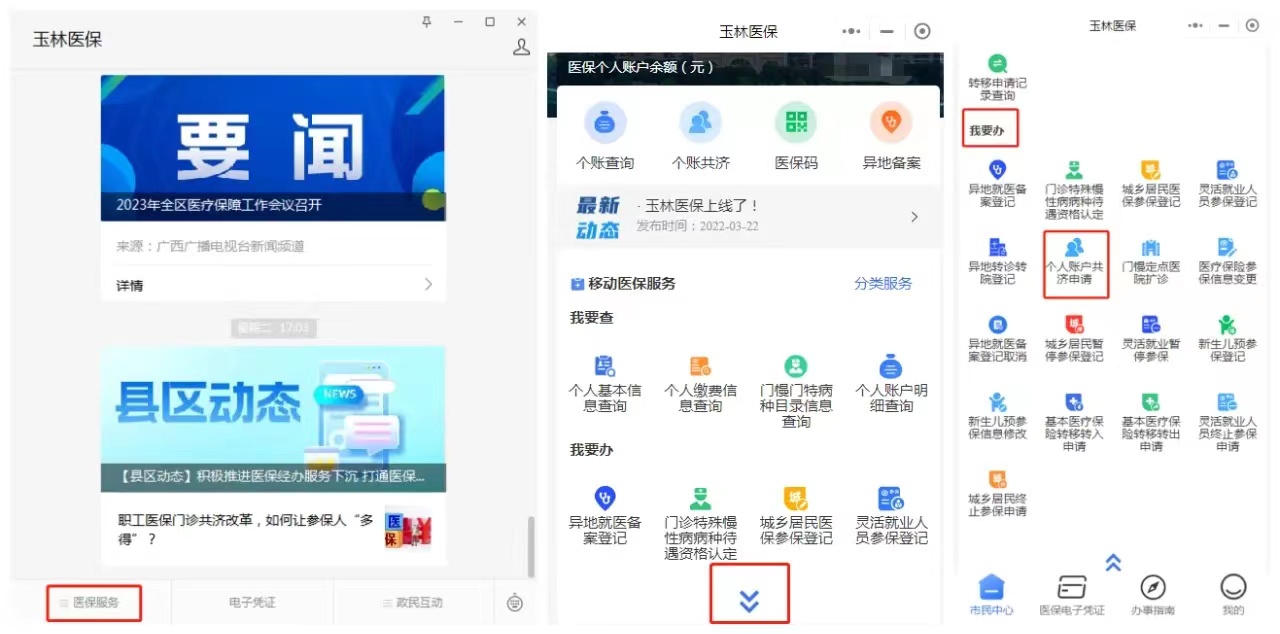The image size is (1280, 634).
Task: Click the 分类服务 link
Action: pyautogui.click(x=883, y=283)
